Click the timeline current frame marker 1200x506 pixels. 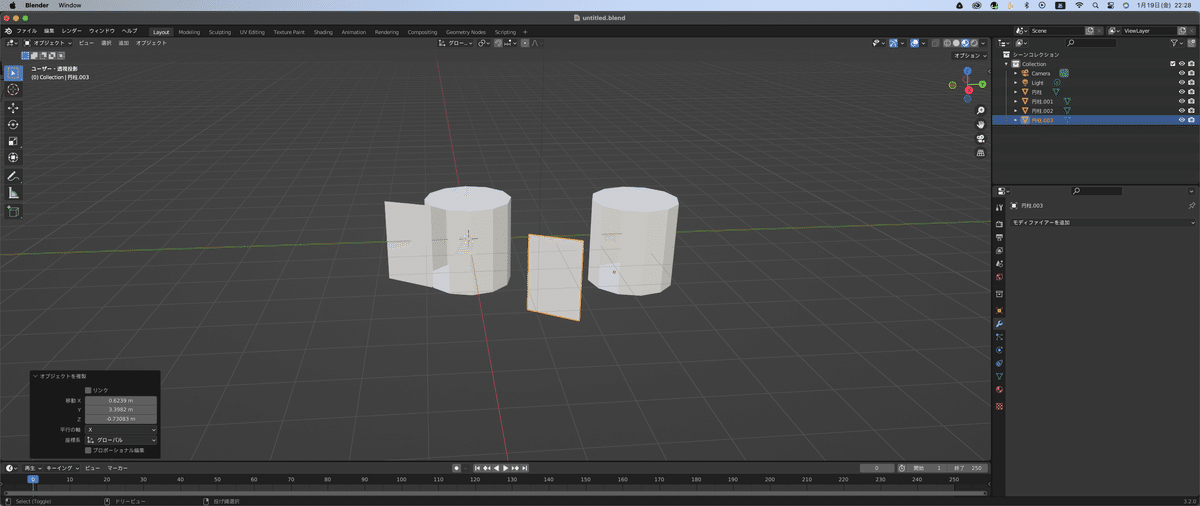pos(33,479)
